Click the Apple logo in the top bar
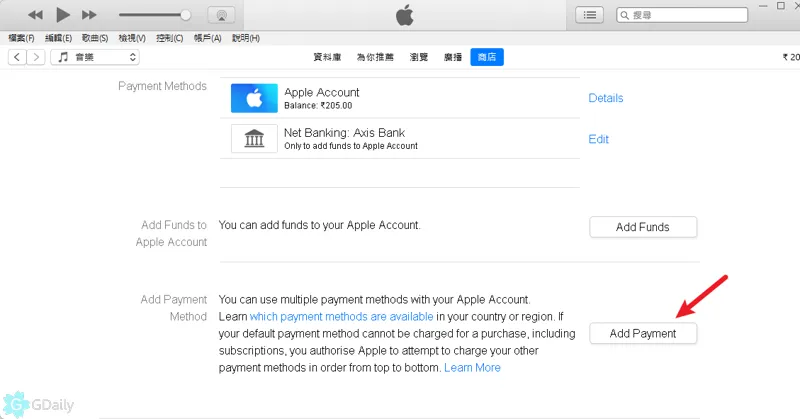The image size is (800, 419). [405, 15]
